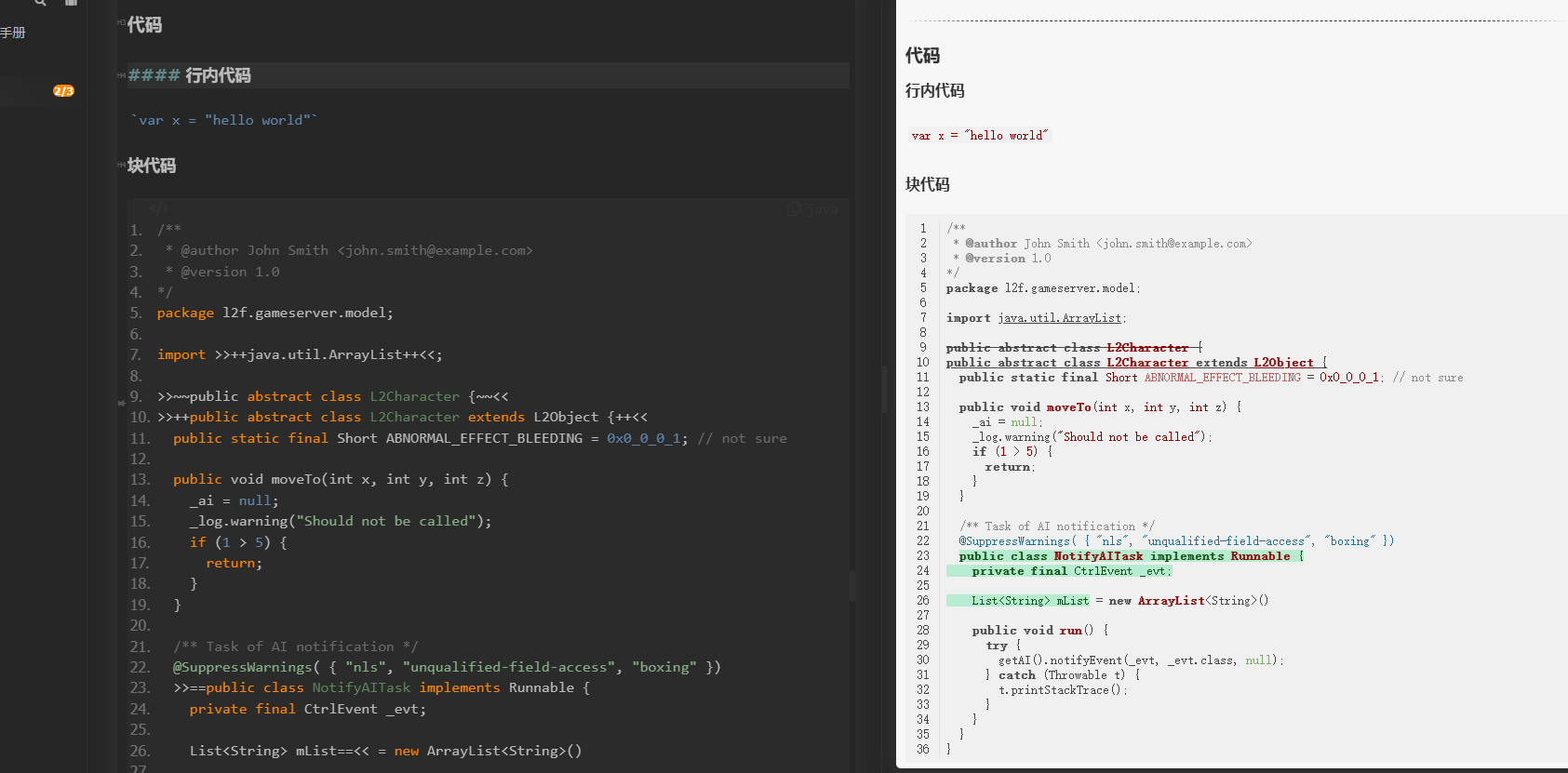The image size is (1568, 773).
Task: Click the gutter marker beside line 10
Action: 122,404
